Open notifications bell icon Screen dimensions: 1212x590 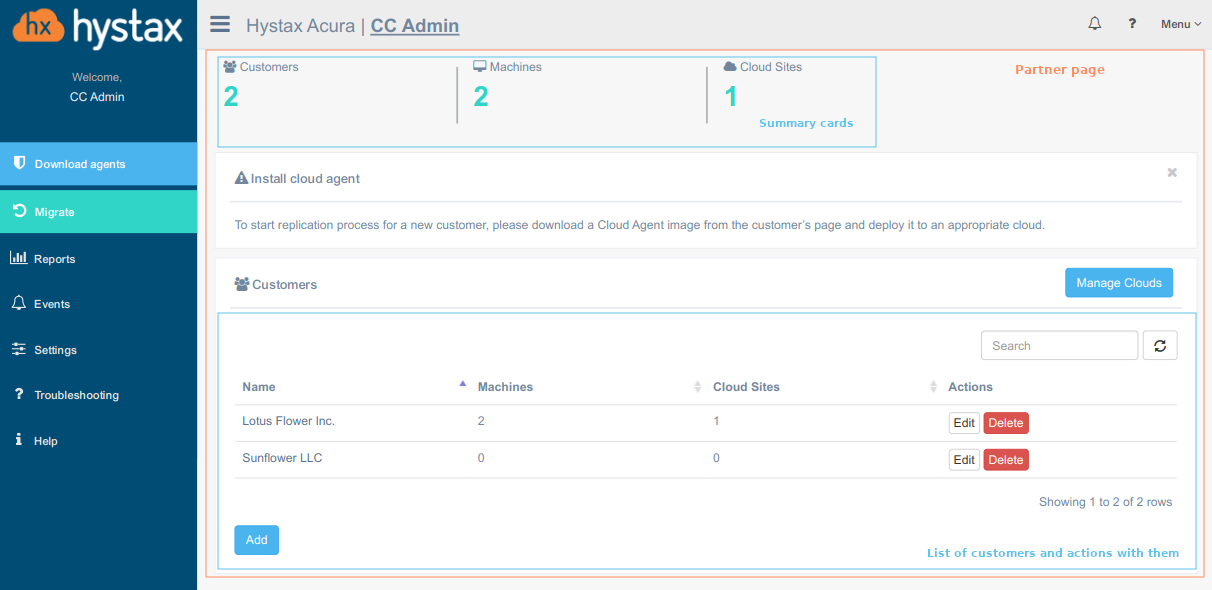tap(1094, 24)
